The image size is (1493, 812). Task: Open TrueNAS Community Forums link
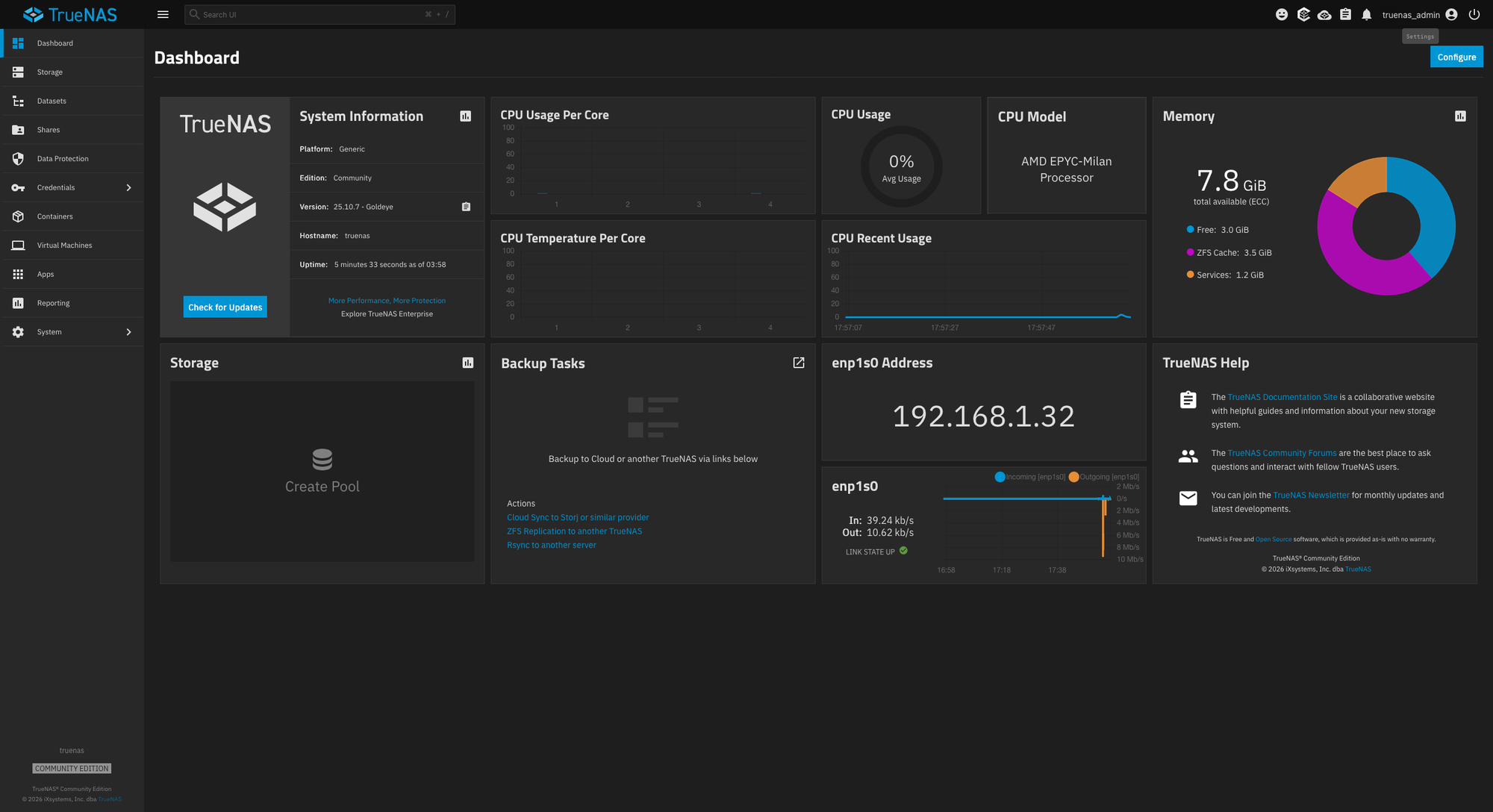[x=1282, y=453]
